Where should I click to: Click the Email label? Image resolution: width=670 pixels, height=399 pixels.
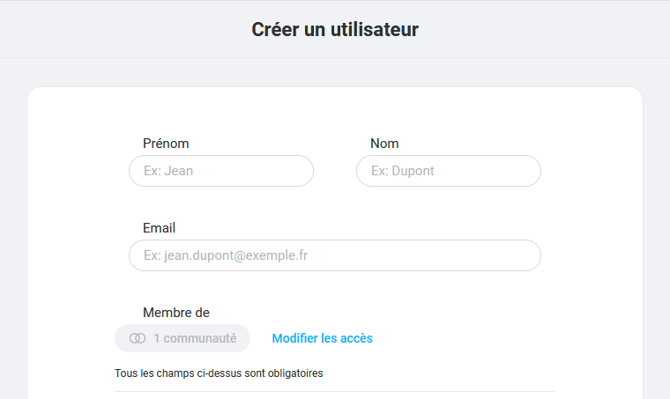(x=159, y=228)
